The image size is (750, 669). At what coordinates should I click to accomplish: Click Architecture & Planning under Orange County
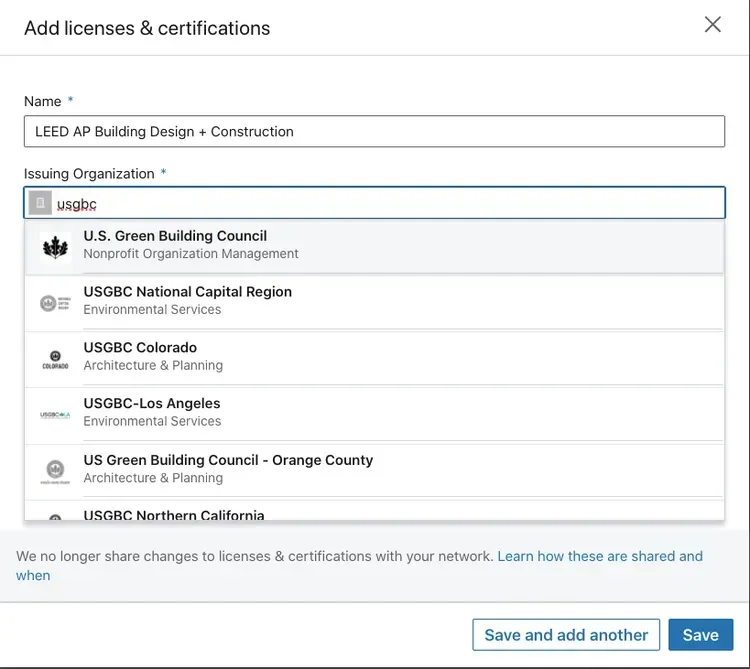click(153, 478)
